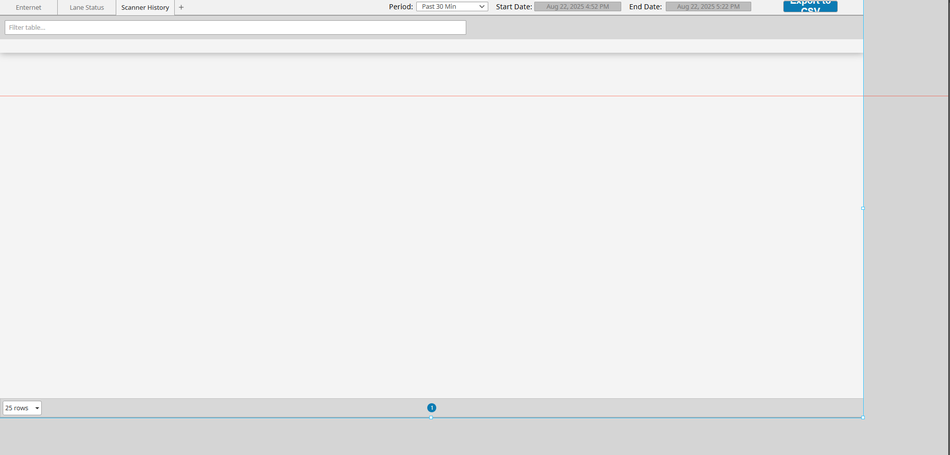
Task: Click the Period label text
Action: tap(400, 7)
